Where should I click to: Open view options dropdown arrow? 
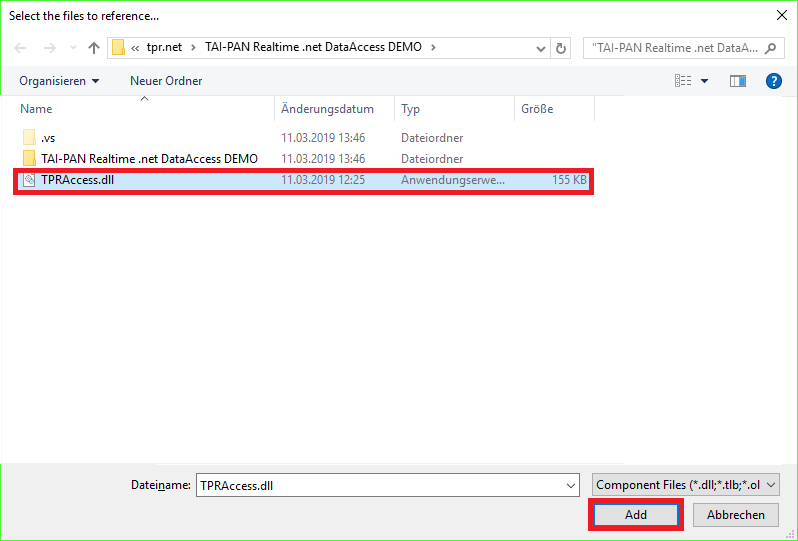pyautogui.click(x=704, y=81)
